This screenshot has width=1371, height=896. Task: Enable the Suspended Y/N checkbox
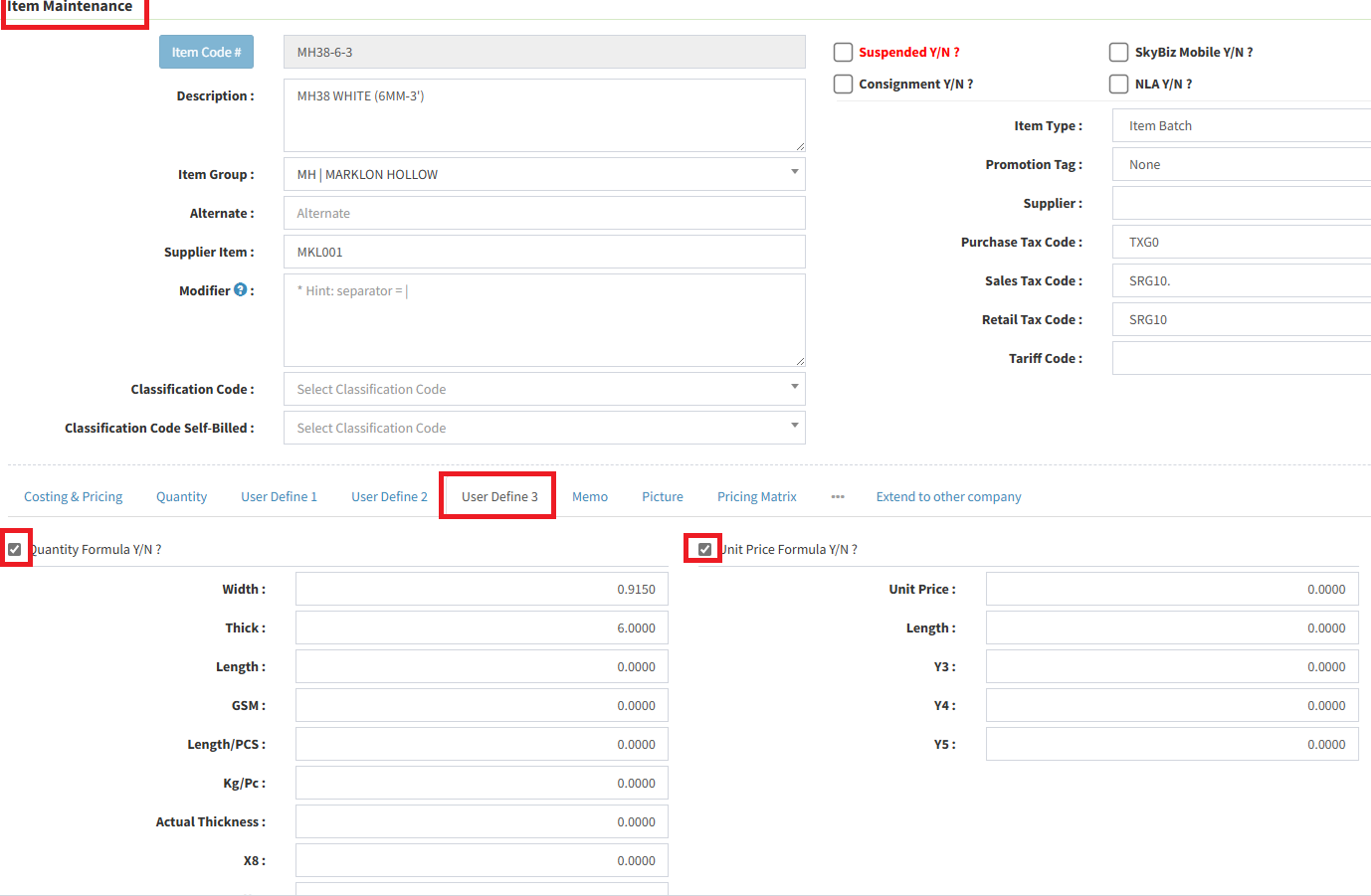click(843, 53)
